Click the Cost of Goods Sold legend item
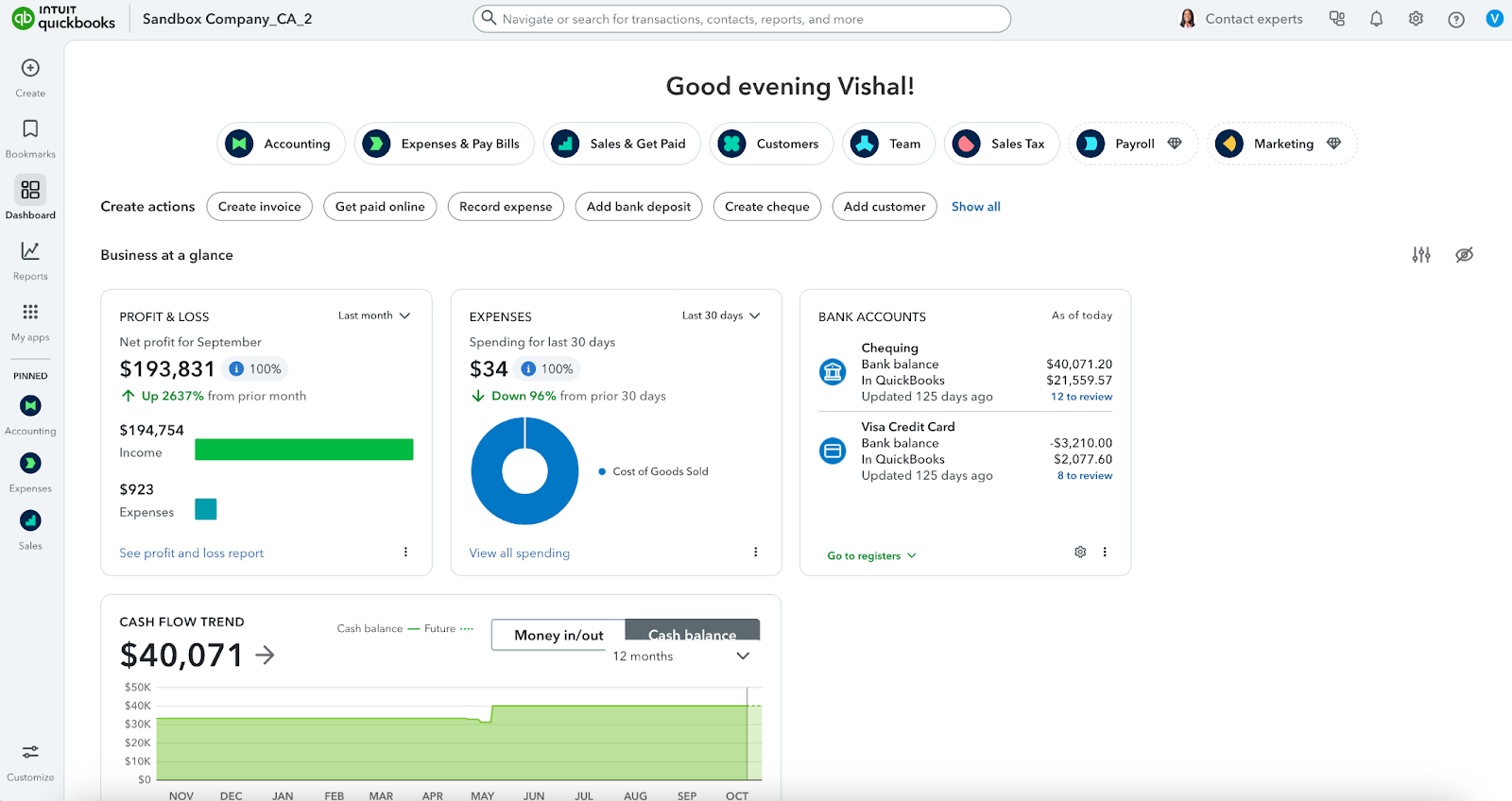The image size is (1512, 801). coord(654,471)
